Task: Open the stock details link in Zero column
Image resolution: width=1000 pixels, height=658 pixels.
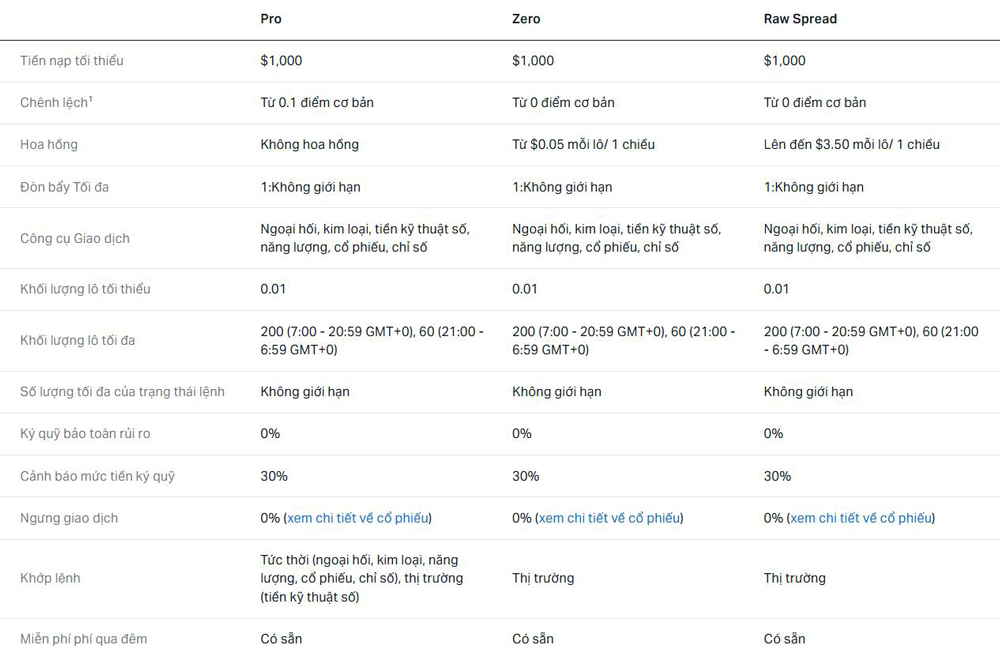Action: 609,518
